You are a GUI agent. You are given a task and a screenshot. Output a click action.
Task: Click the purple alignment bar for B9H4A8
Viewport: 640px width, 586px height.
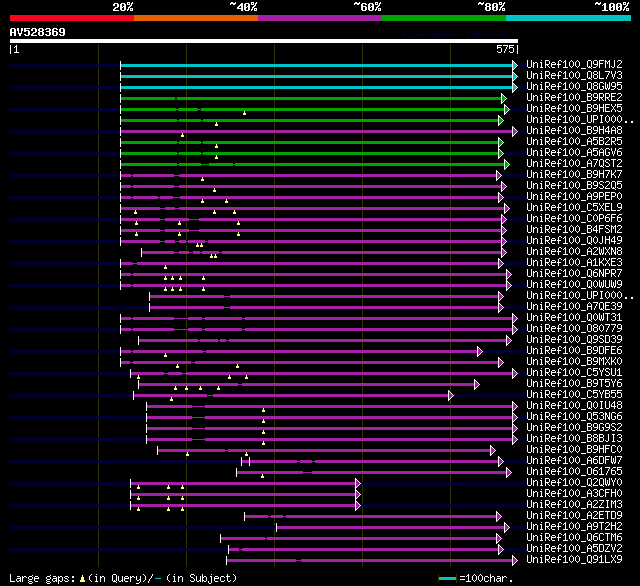click(x=317, y=131)
